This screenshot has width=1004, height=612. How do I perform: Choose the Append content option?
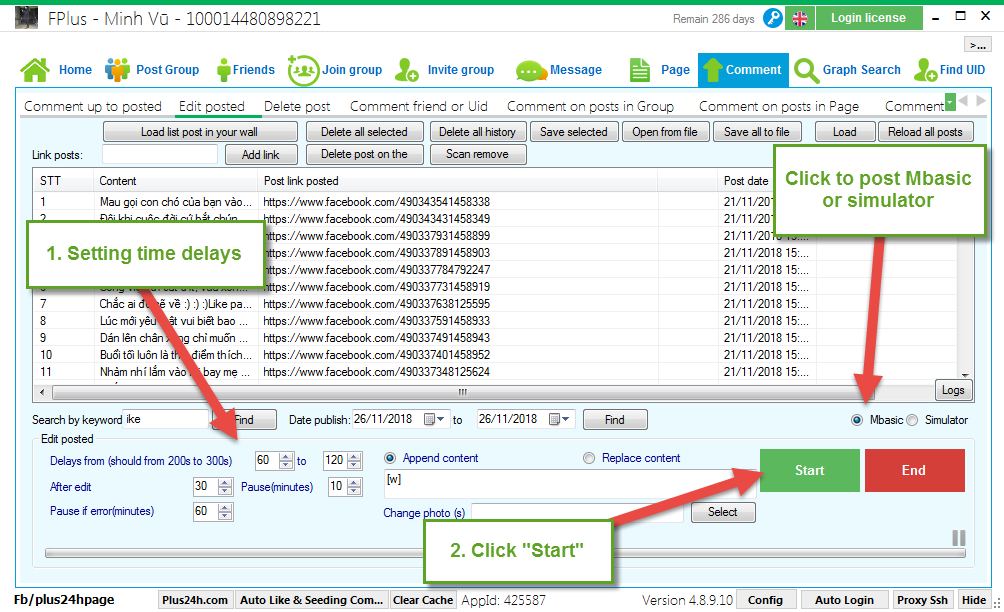pos(390,458)
